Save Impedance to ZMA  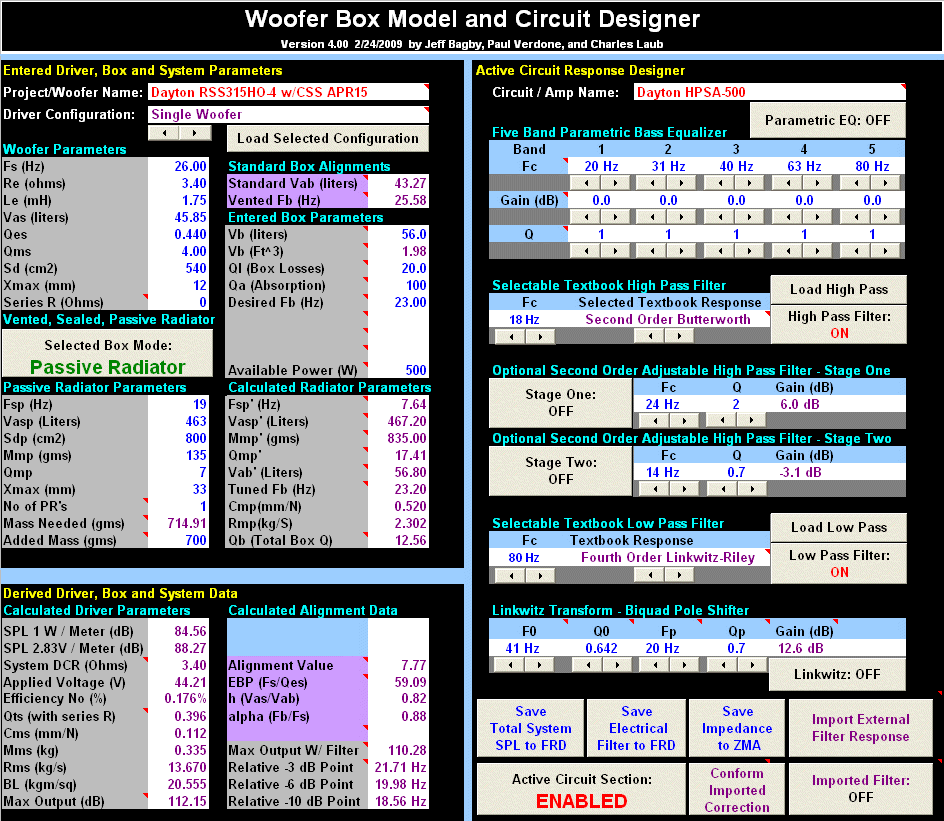pyautogui.click(x=737, y=728)
